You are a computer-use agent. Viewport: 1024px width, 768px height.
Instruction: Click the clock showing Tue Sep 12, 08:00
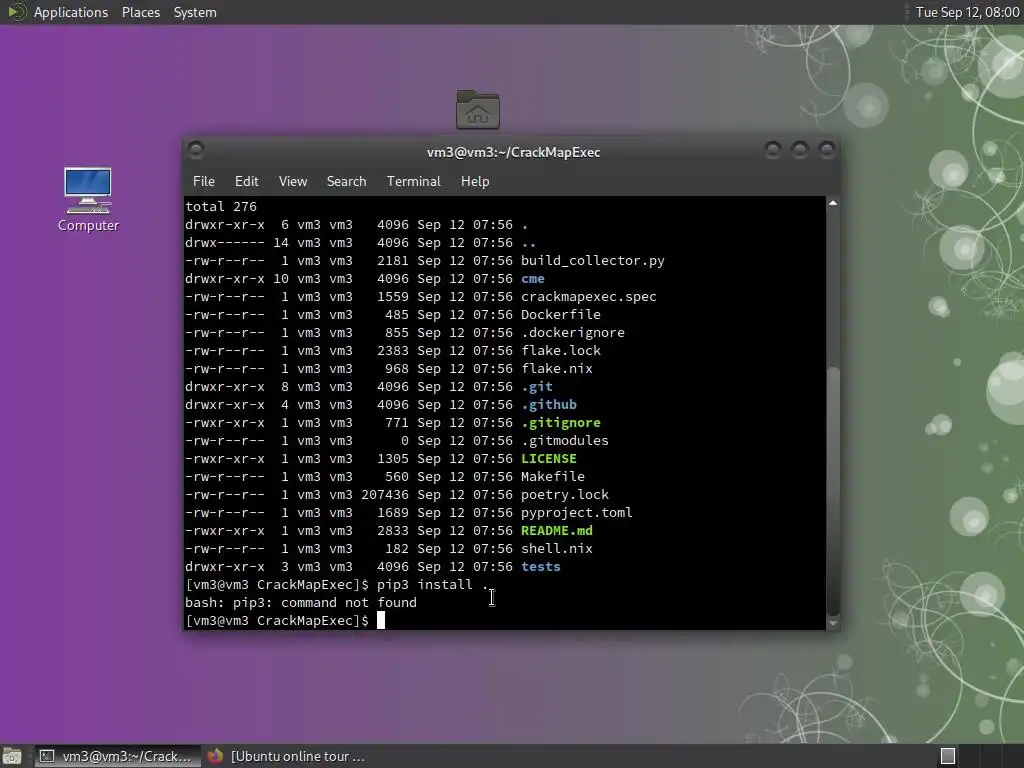tap(967, 12)
